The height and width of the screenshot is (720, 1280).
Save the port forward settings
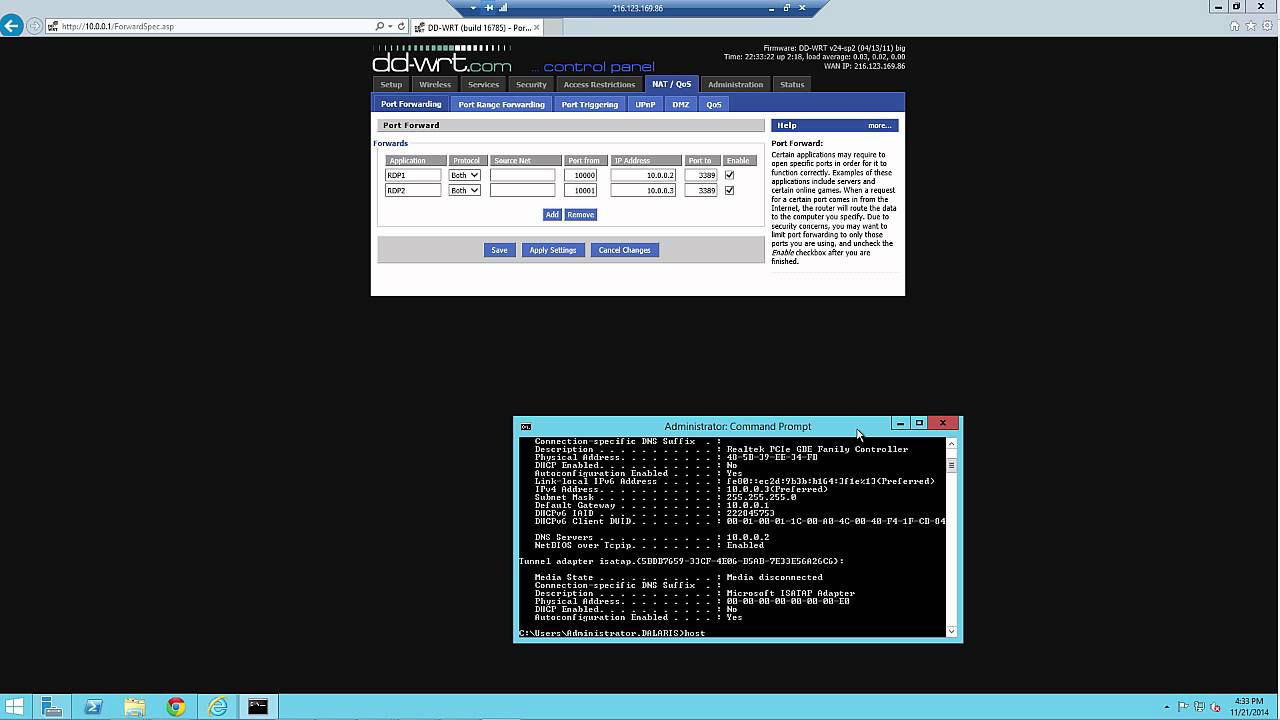point(499,250)
